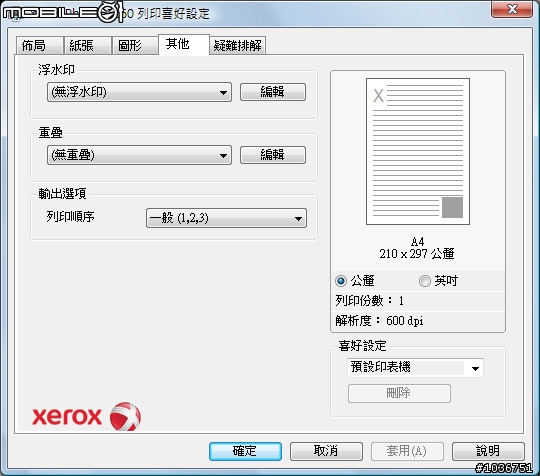Click the A4 page preview thumbnail
540x476 pixels.
click(x=418, y=152)
